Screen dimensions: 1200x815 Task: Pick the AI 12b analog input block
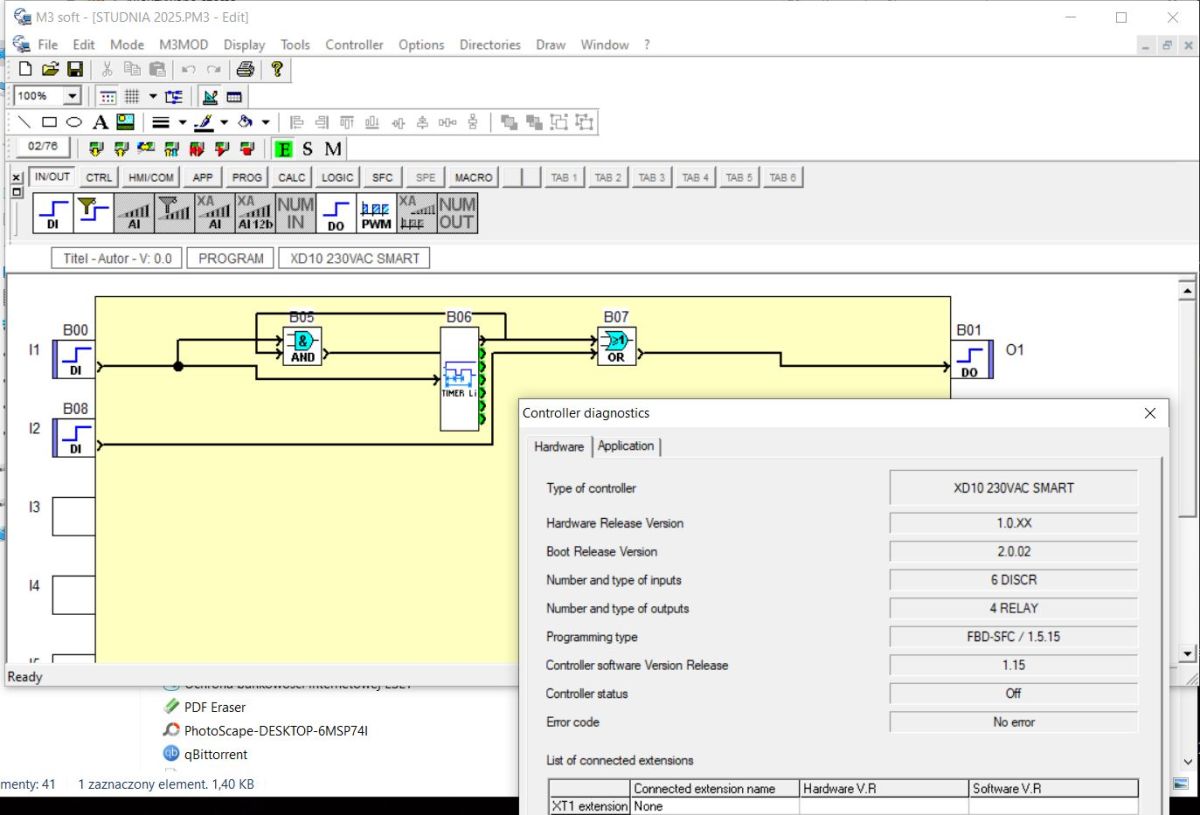pos(255,213)
